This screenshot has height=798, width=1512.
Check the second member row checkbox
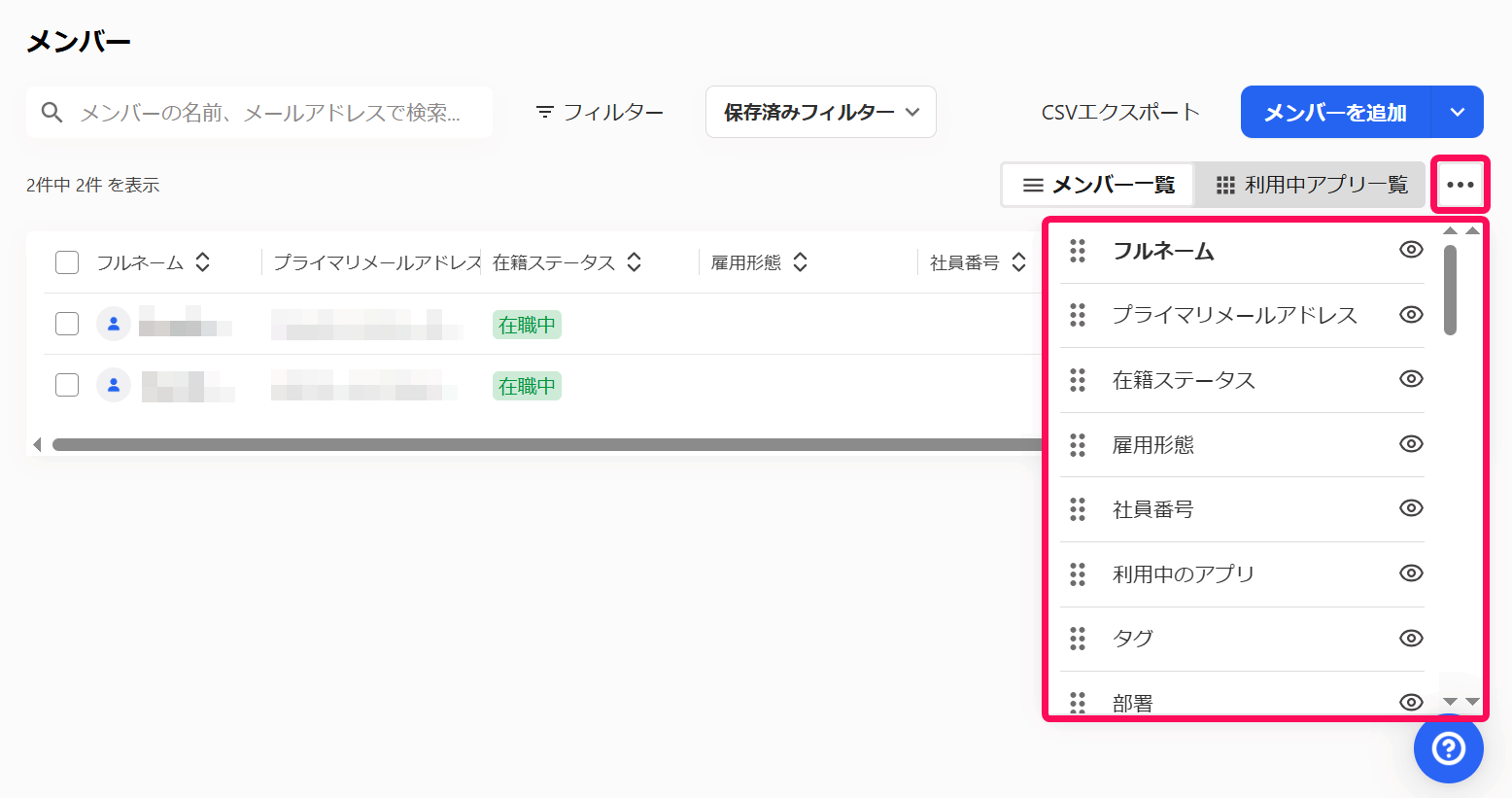pyautogui.click(x=67, y=385)
